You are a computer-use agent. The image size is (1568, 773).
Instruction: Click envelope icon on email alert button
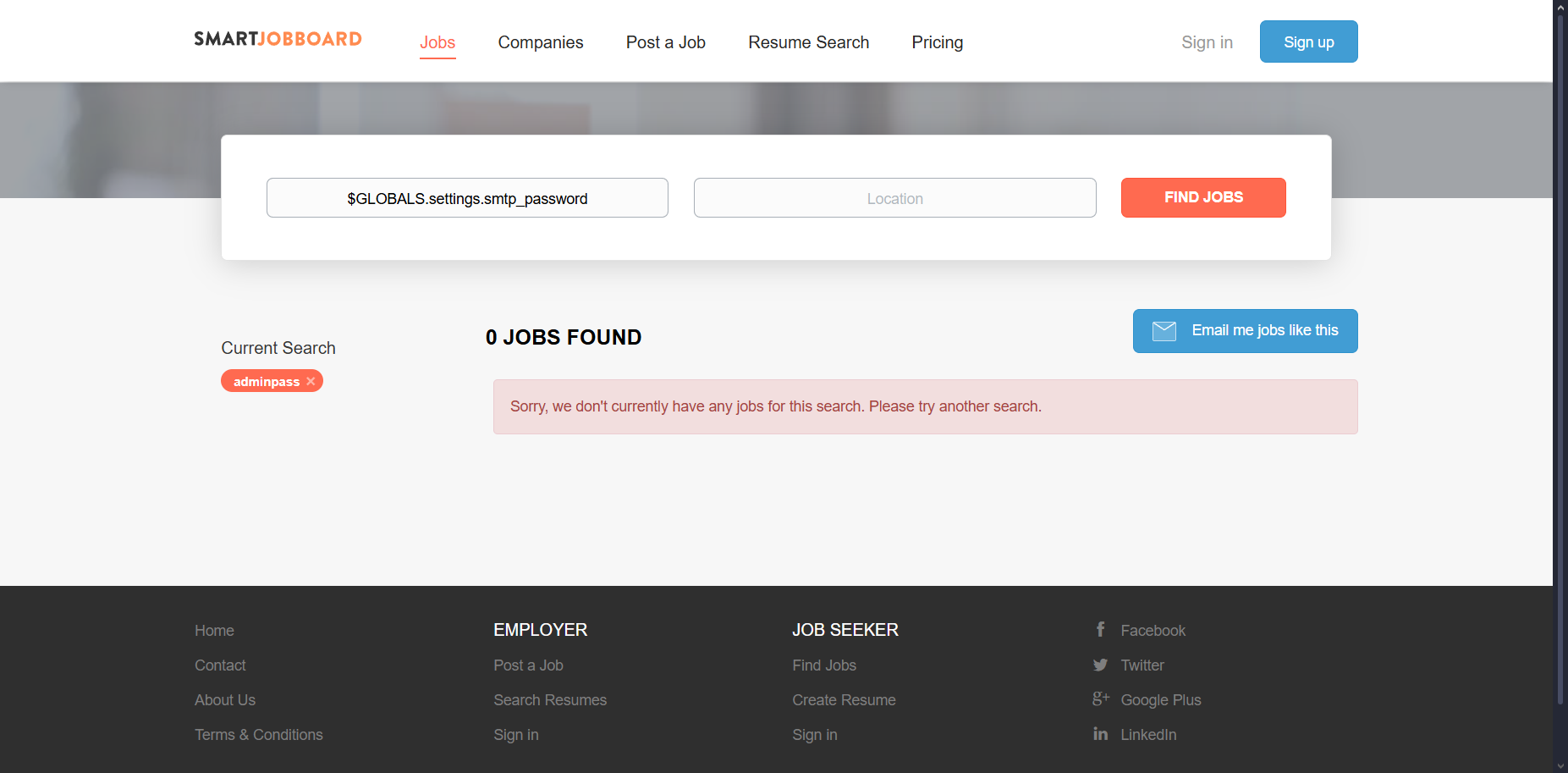(x=1164, y=331)
